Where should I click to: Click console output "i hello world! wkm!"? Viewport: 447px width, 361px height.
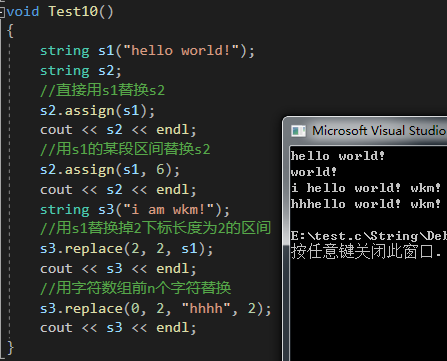pyautogui.click(x=366, y=188)
